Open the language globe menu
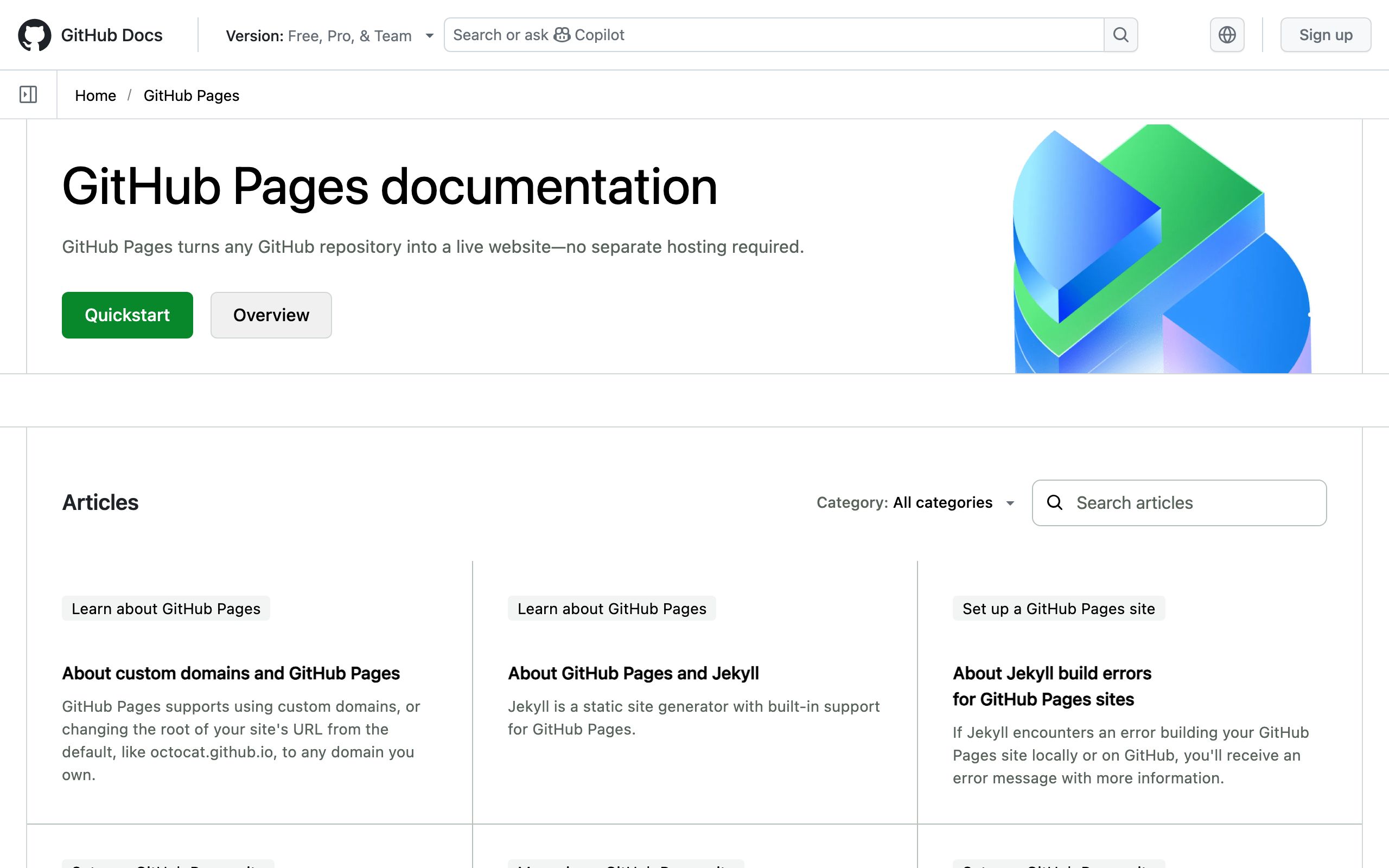This screenshot has width=1389, height=868. click(1227, 35)
